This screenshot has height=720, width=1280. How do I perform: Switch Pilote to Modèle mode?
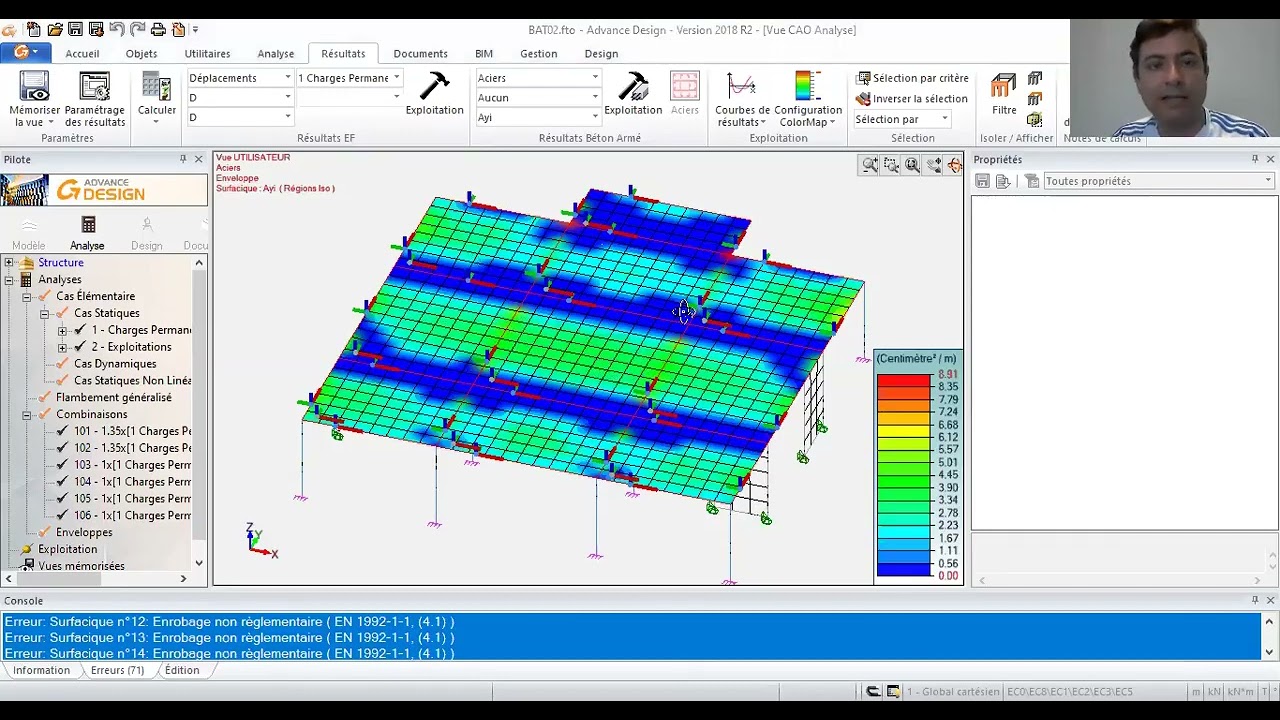28,233
